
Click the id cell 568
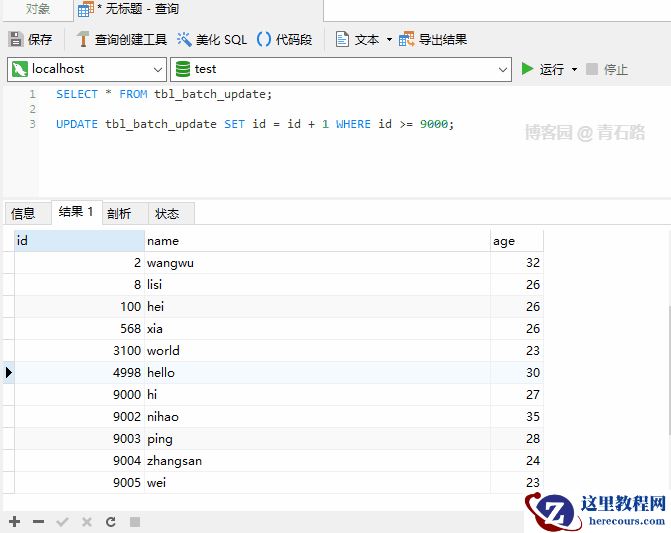pyautogui.click(x=80, y=329)
